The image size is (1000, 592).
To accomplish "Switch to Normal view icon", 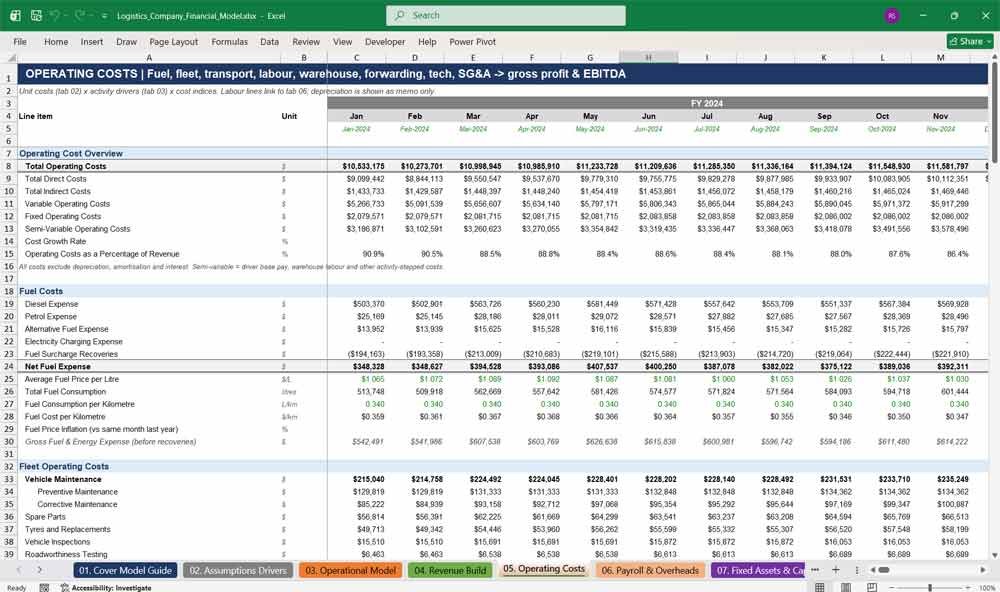I will pos(820,587).
